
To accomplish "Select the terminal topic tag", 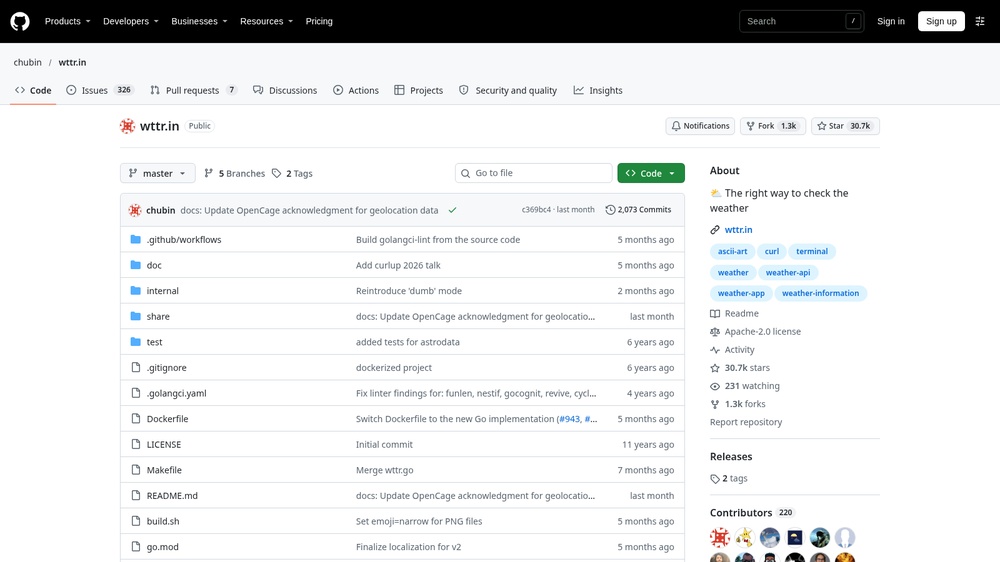I will pos(812,251).
